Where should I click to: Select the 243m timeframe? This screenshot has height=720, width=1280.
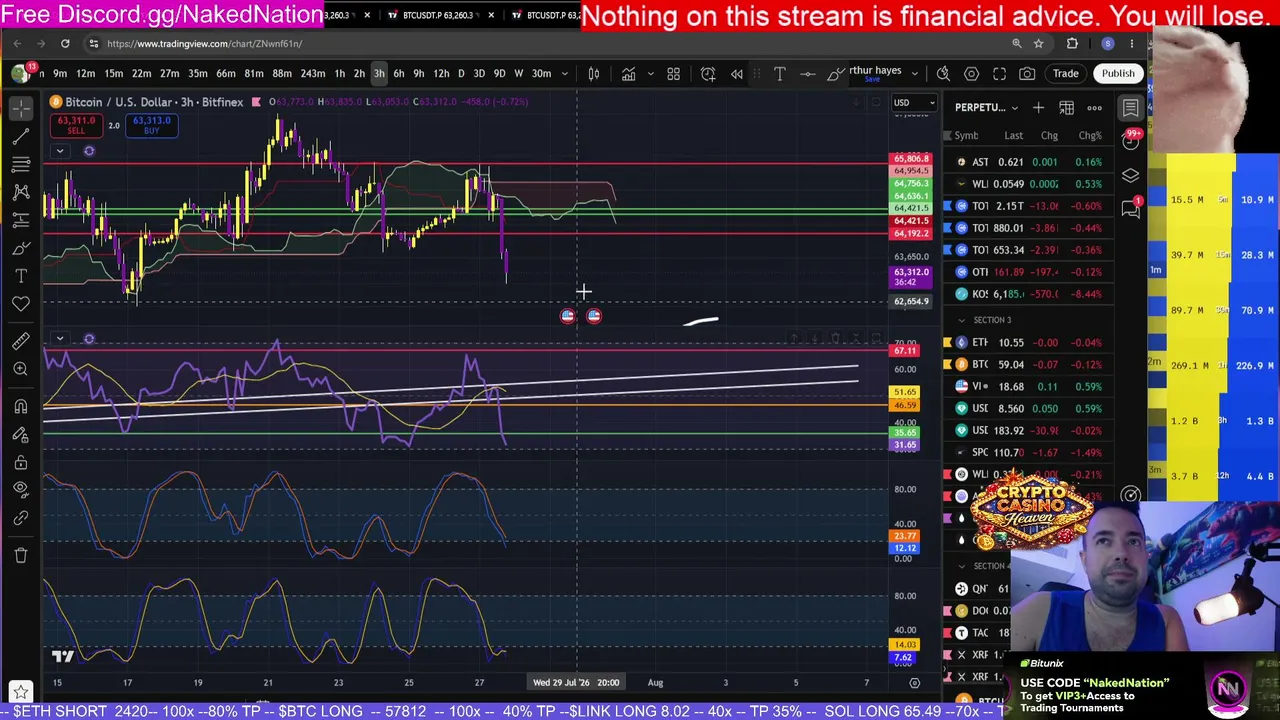click(x=313, y=73)
